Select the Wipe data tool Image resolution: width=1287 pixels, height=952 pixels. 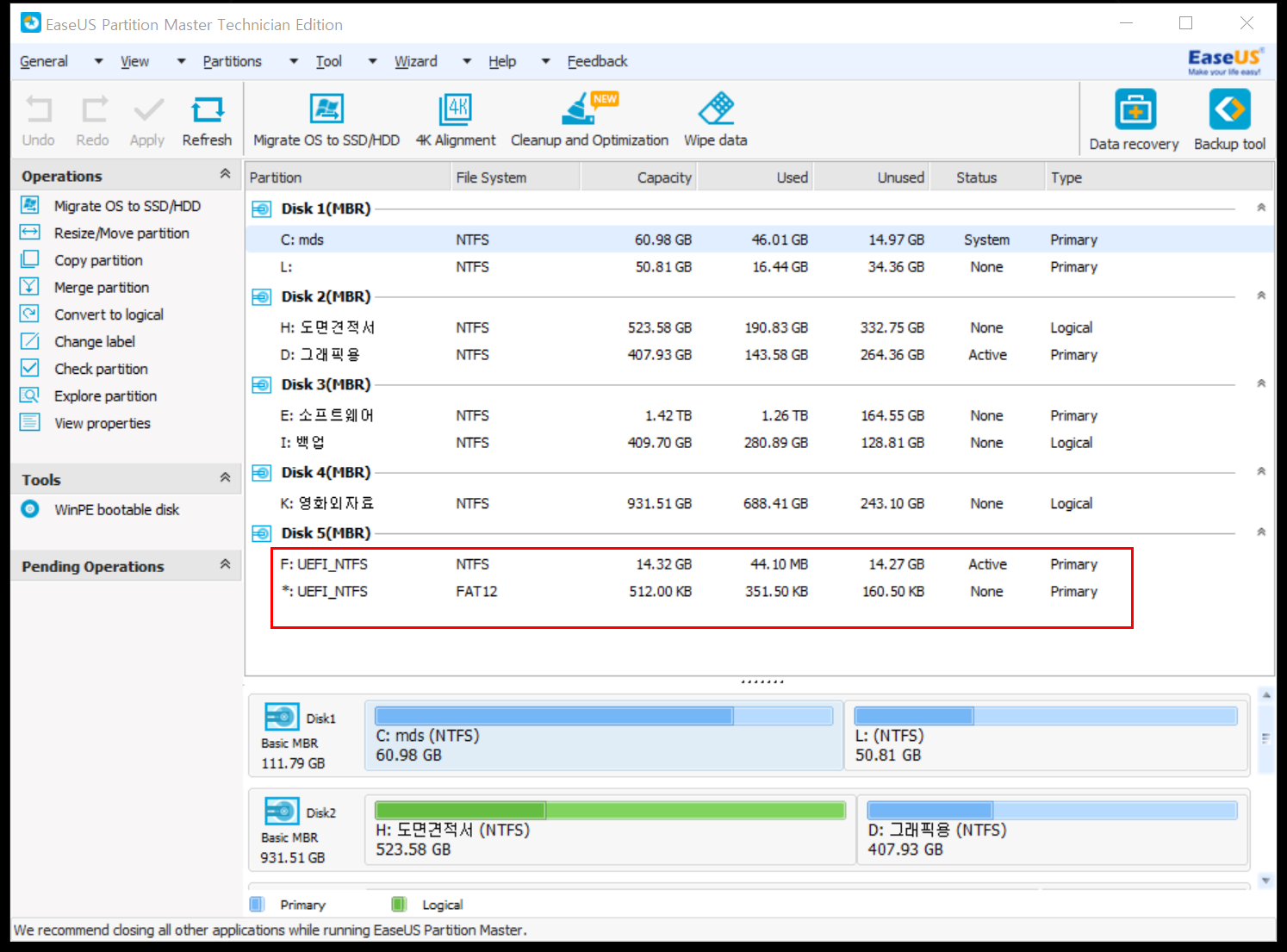pos(716,121)
